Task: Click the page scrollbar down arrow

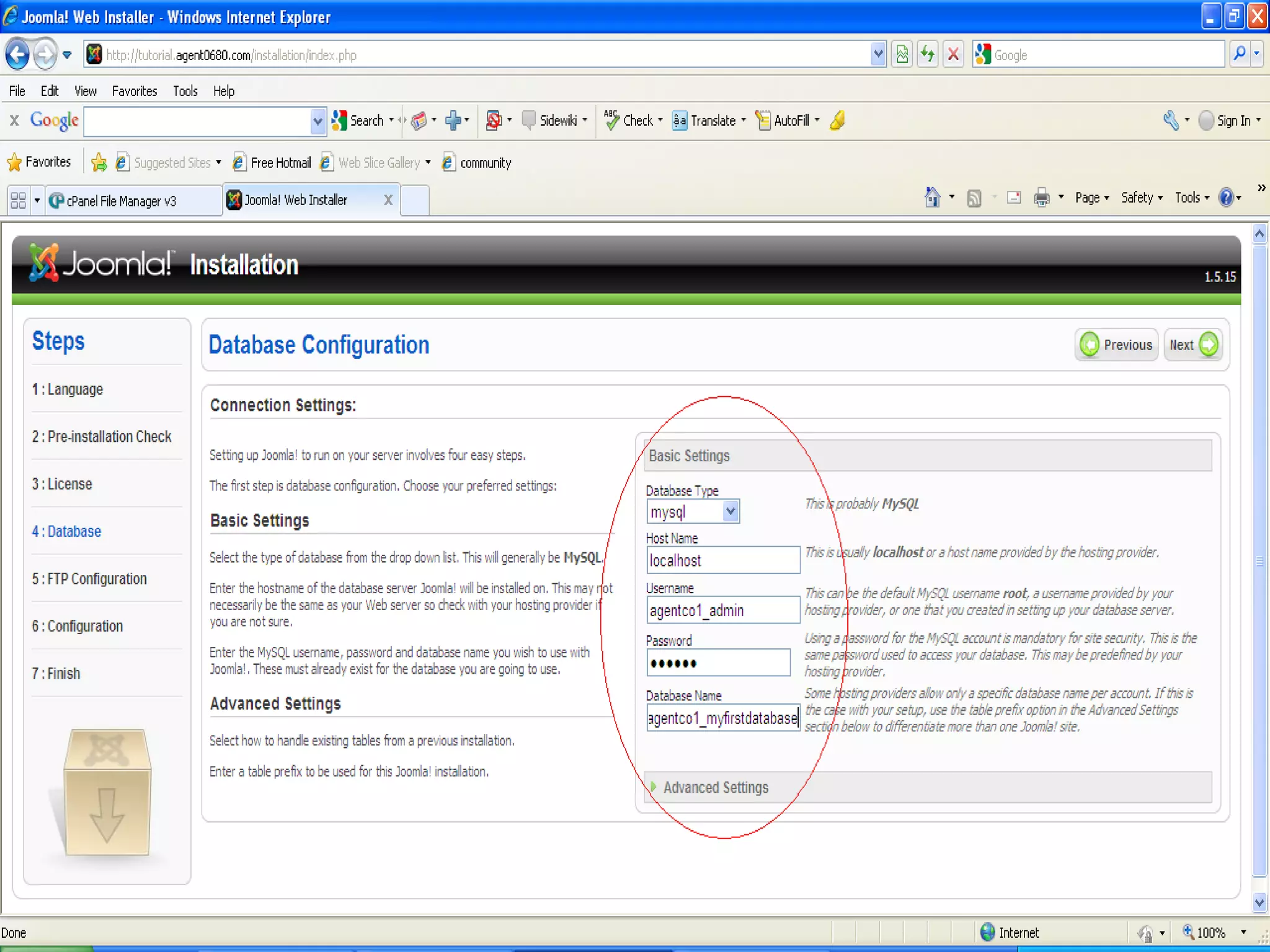Action: tap(1259, 902)
